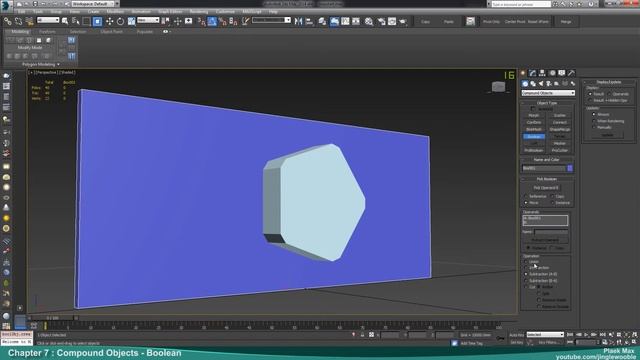The height and width of the screenshot is (360, 640).
Task: Select Subtraction (B-A) radio button
Action: (526, 281)
